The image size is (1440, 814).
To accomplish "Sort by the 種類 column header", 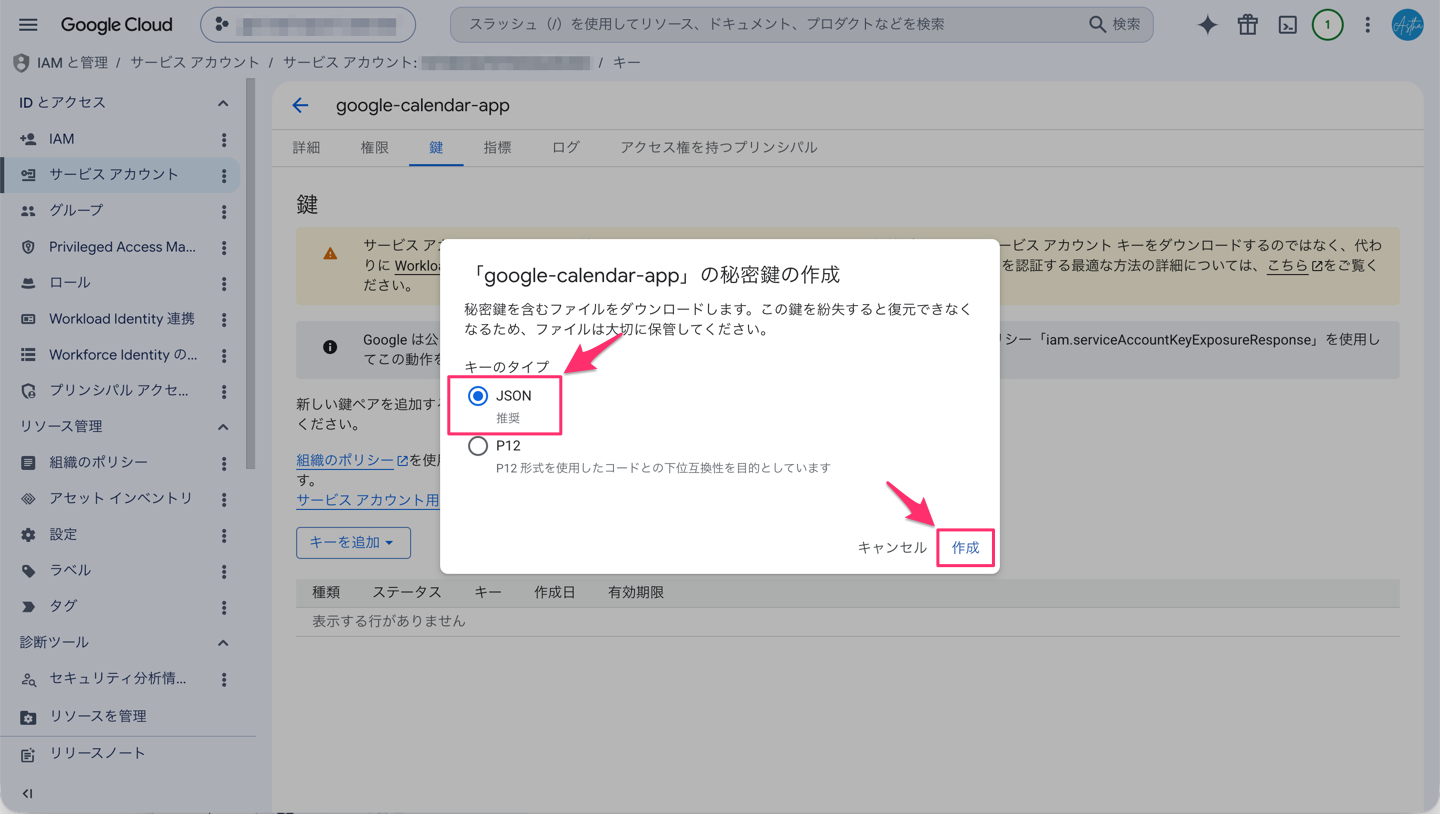I will click(326, 592).
